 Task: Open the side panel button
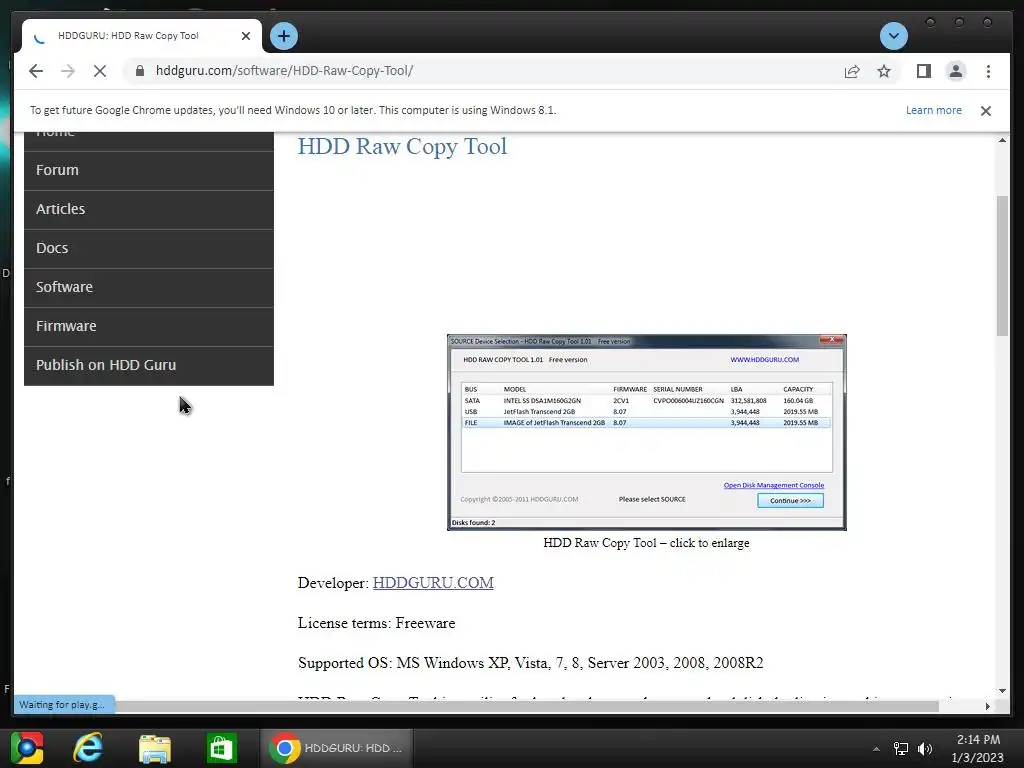pyautogui.click(x=923, y=71)
